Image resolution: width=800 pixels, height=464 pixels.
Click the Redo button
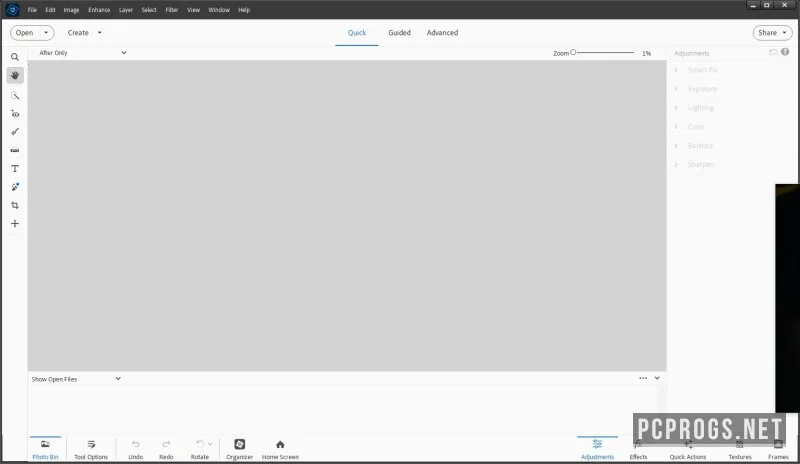pos(166,449)
